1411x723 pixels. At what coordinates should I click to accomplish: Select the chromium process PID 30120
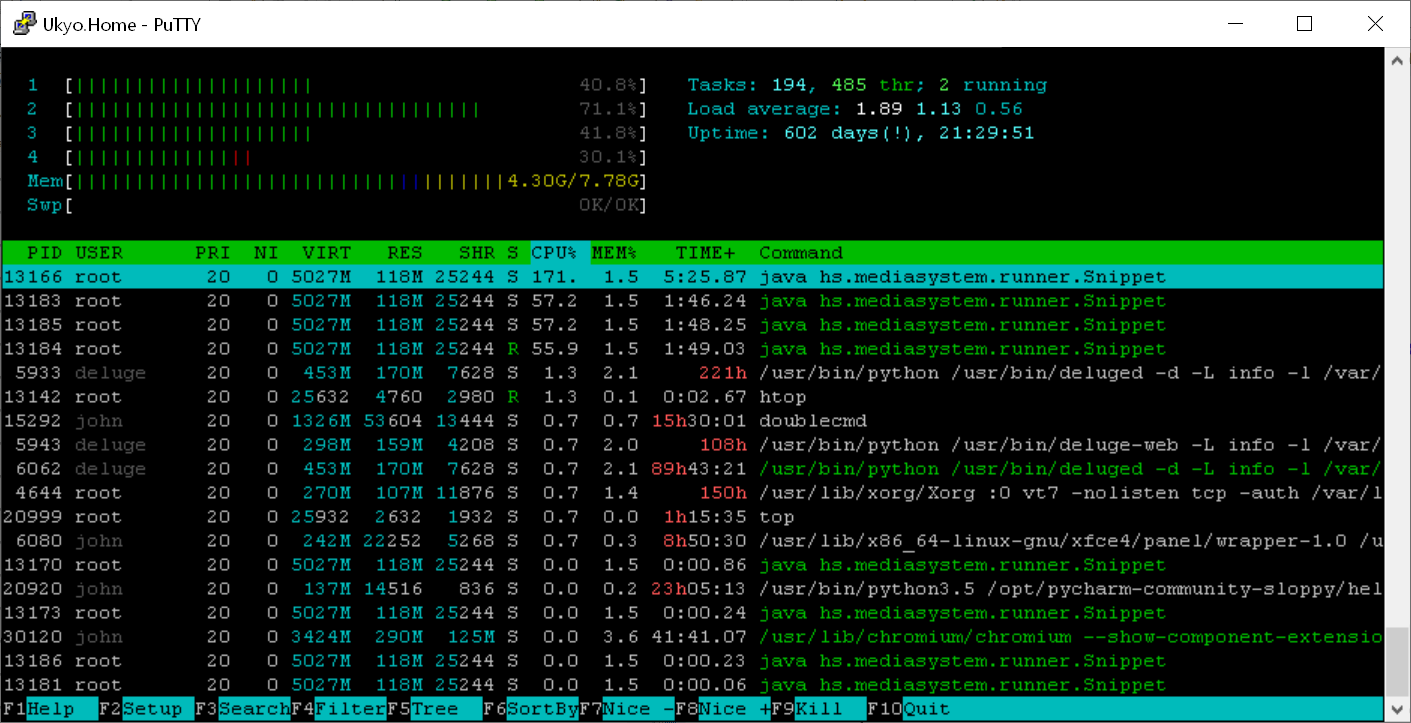(693, 637)
